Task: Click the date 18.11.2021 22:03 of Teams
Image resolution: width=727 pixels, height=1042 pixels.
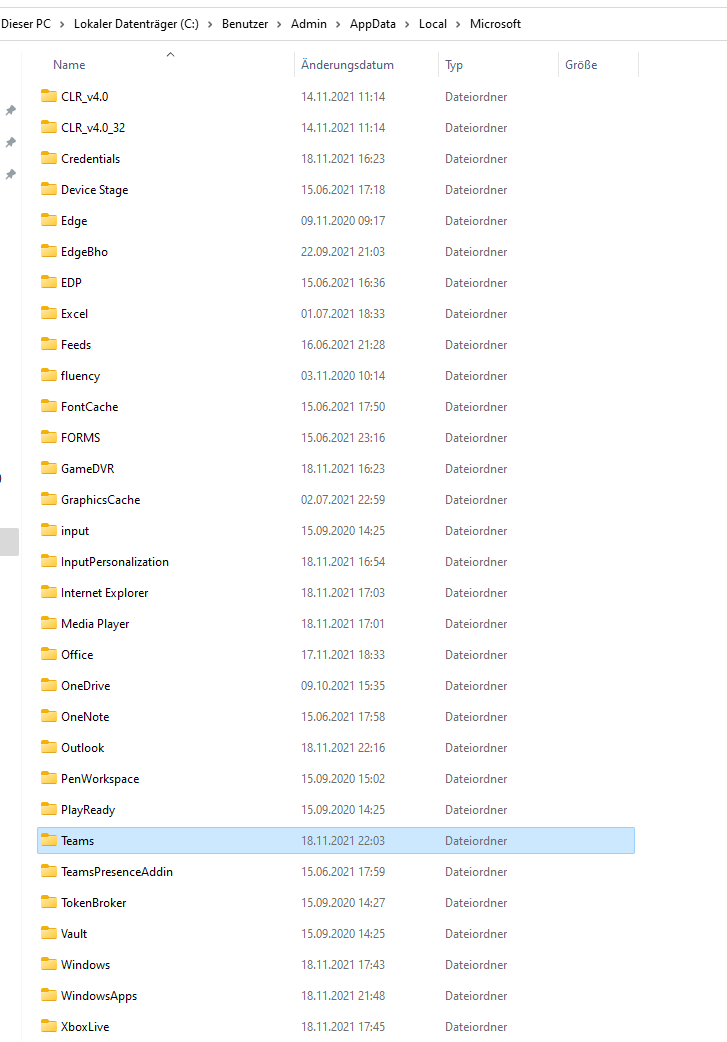Action: pos(343,841)
